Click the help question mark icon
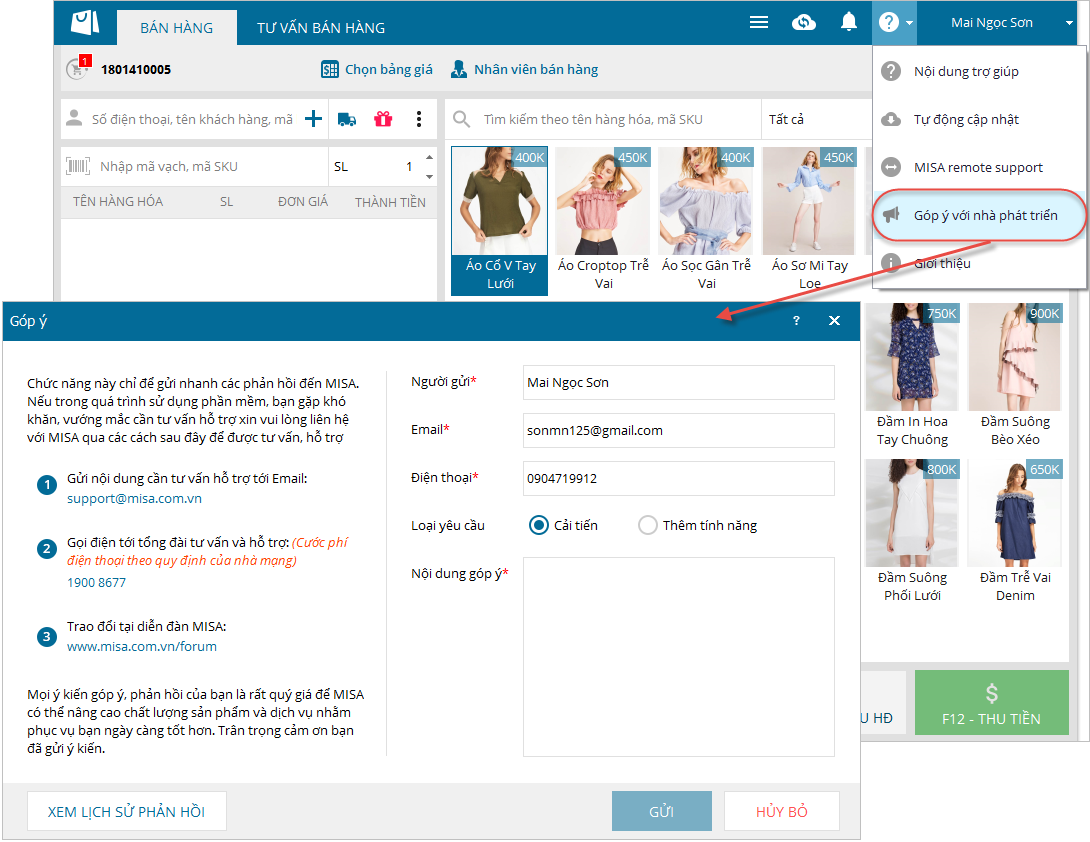 [x=888, y=22]
